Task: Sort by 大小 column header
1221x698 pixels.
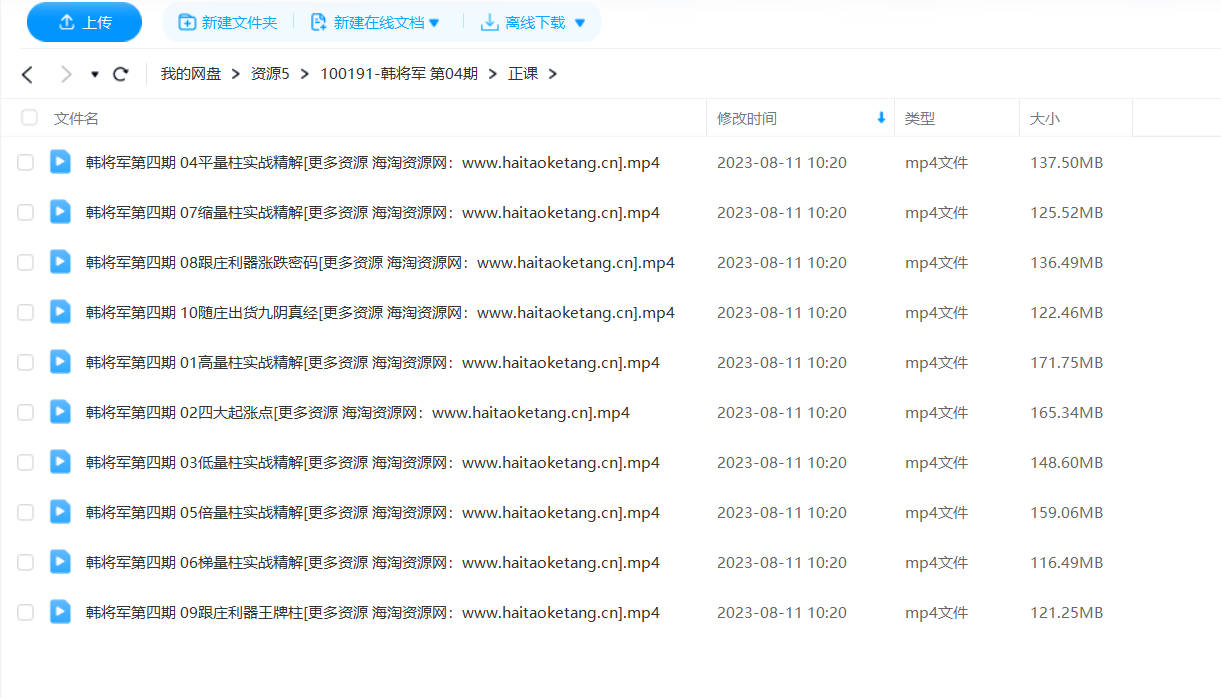Action: tap(1045, 118)
